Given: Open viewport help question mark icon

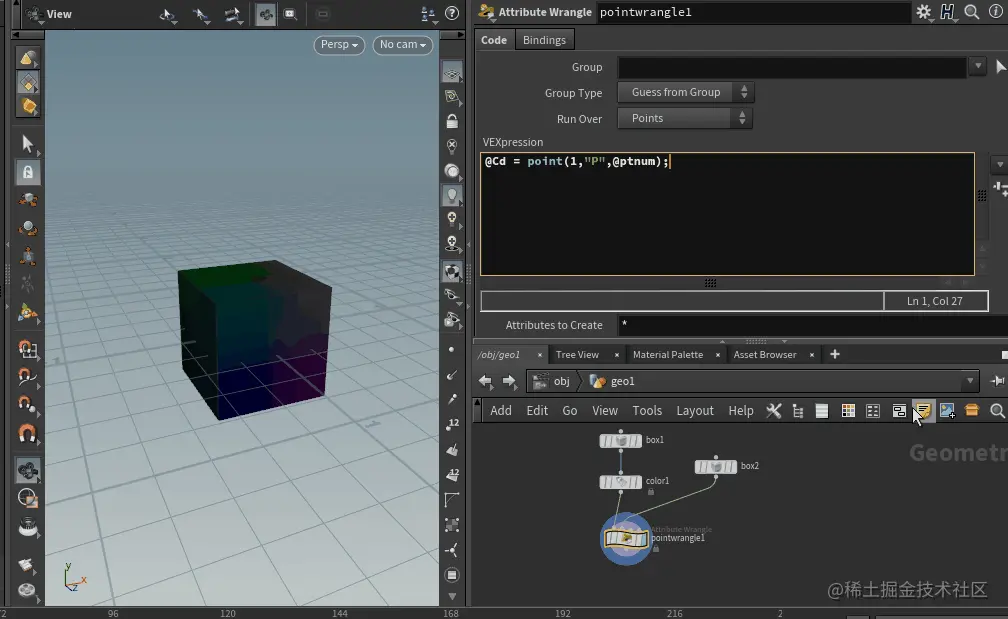Looking at the screenshot, I should click(452, 13).
